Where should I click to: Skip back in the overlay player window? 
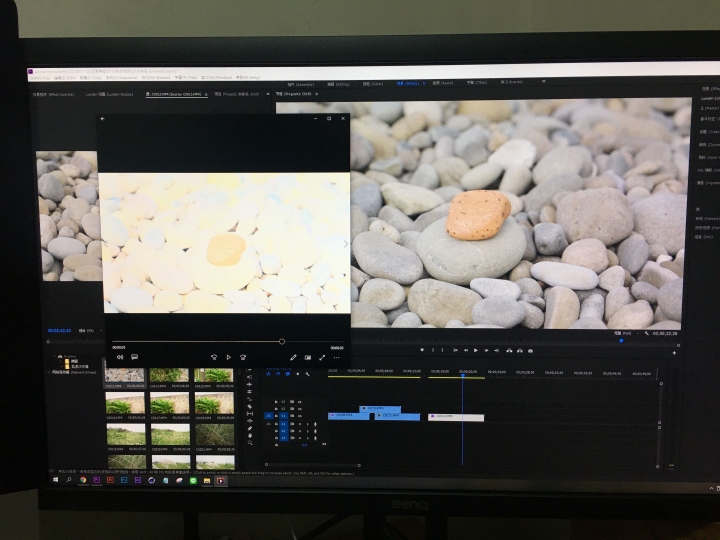click(214, 357)
